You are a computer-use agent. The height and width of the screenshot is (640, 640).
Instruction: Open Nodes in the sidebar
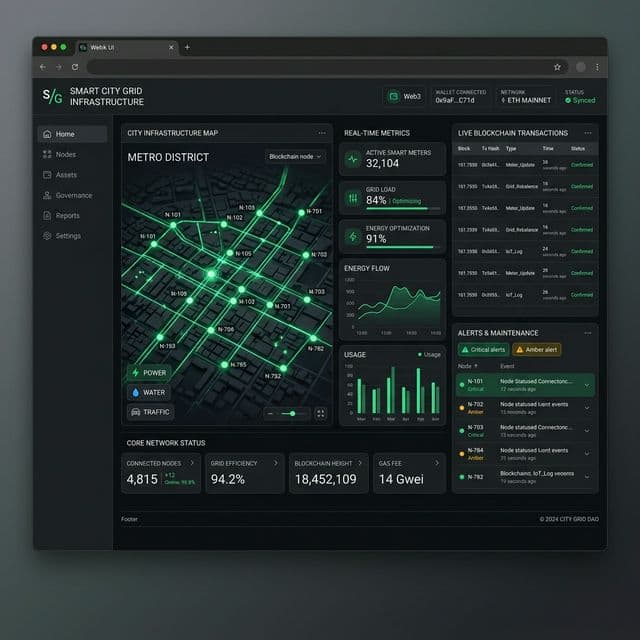tap(73, 154)
